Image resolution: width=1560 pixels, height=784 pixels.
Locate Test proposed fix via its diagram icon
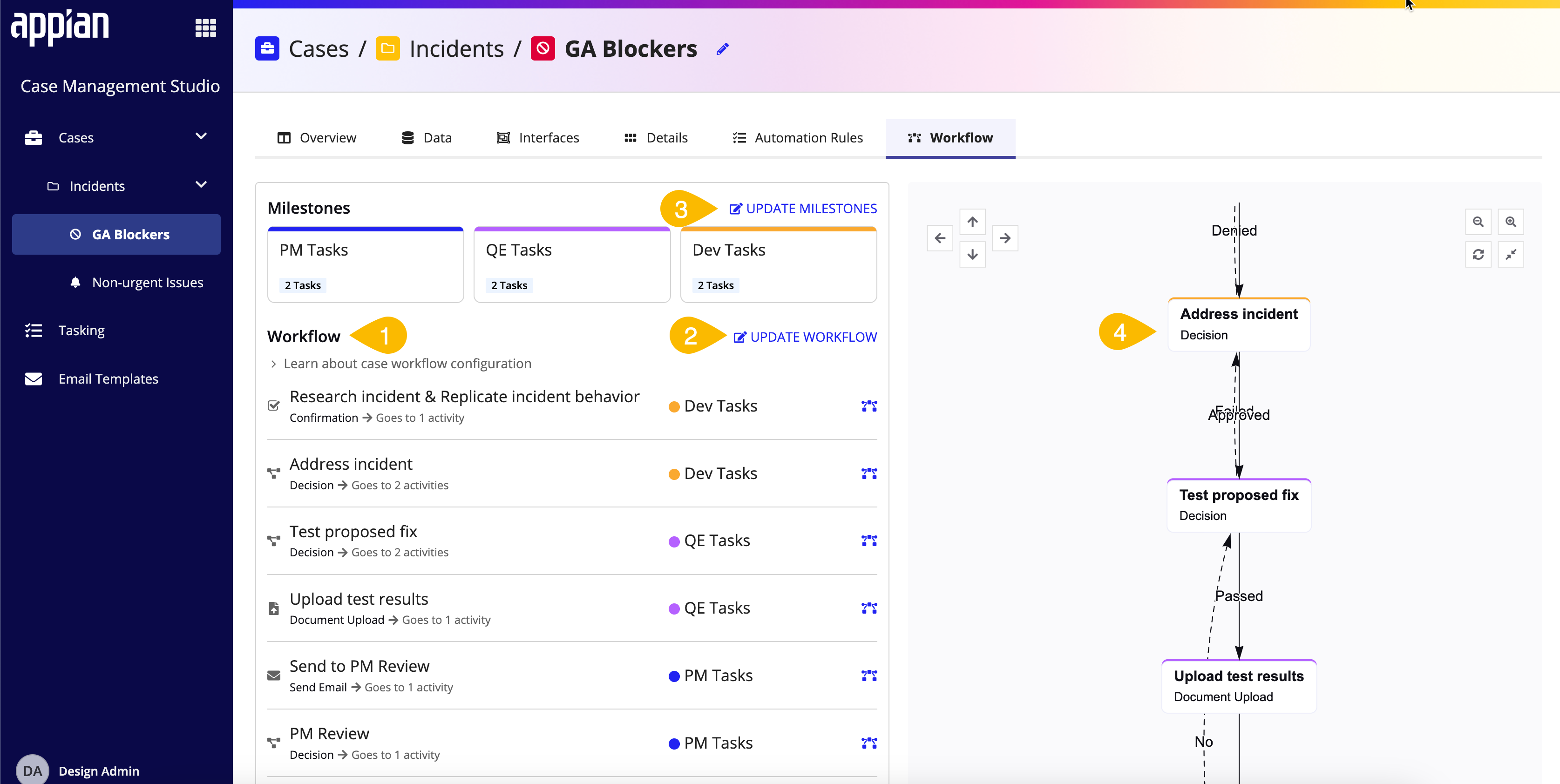click(869, 540)
